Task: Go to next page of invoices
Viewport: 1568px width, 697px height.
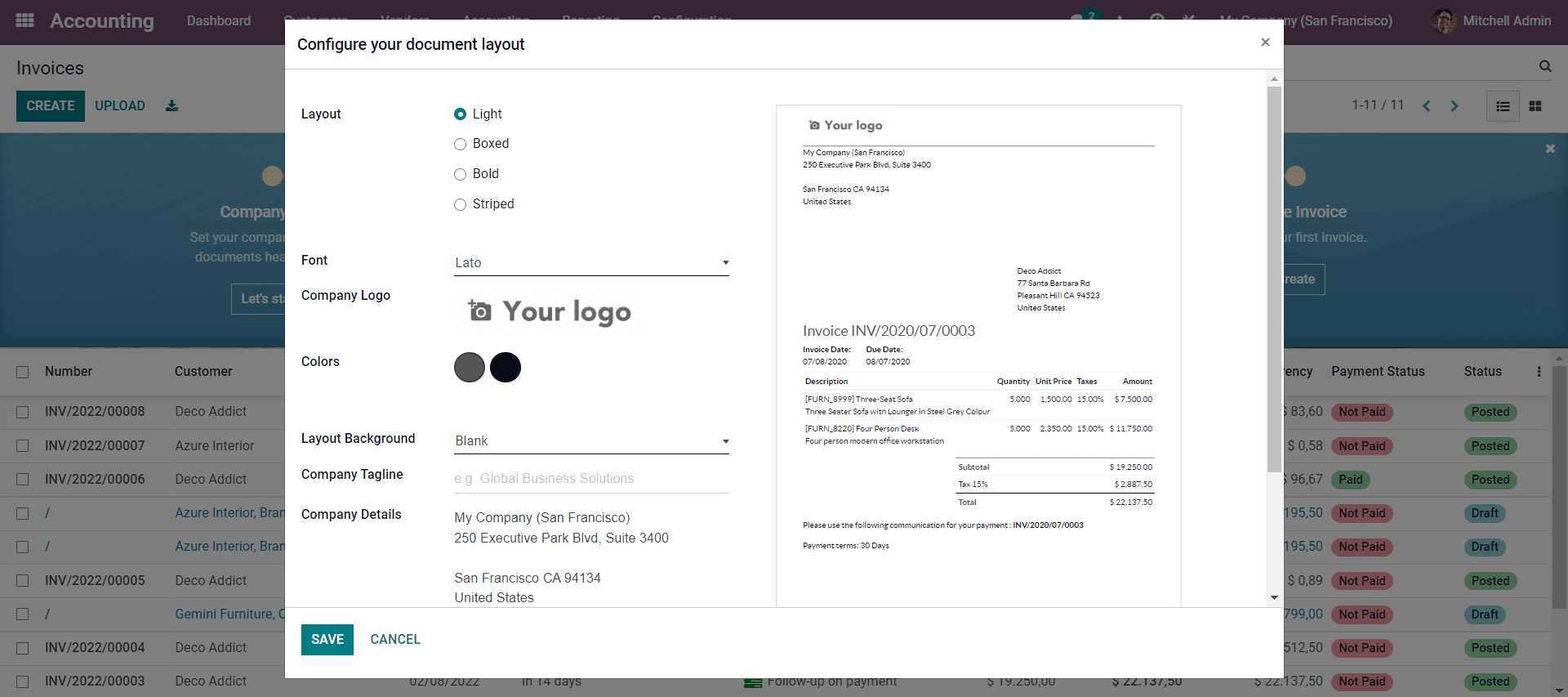Action: point(1454,106)
